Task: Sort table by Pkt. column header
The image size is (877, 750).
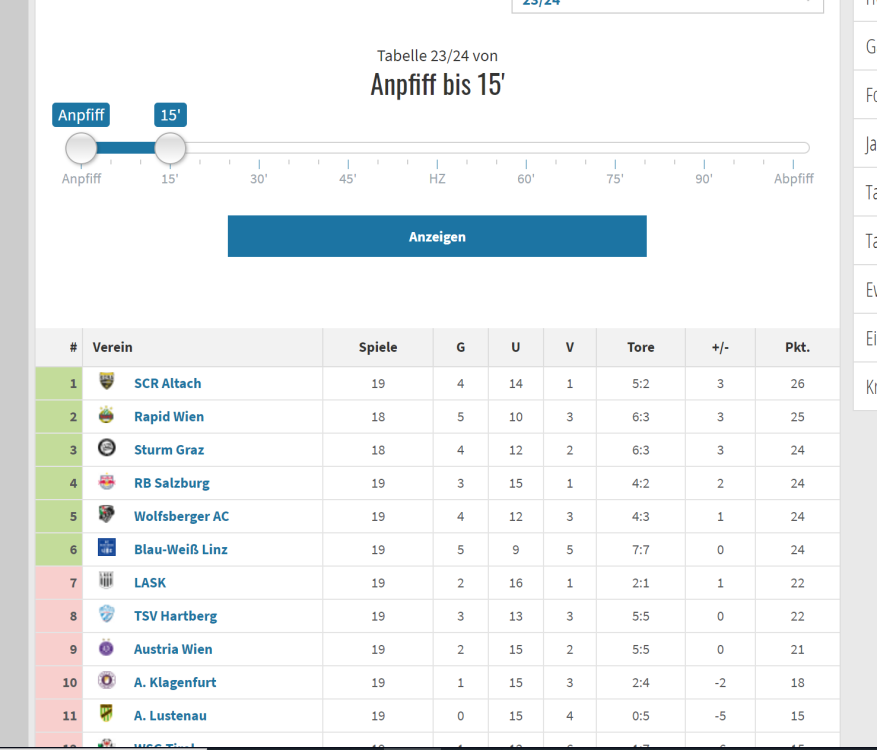Action: [x=797, y=347]
